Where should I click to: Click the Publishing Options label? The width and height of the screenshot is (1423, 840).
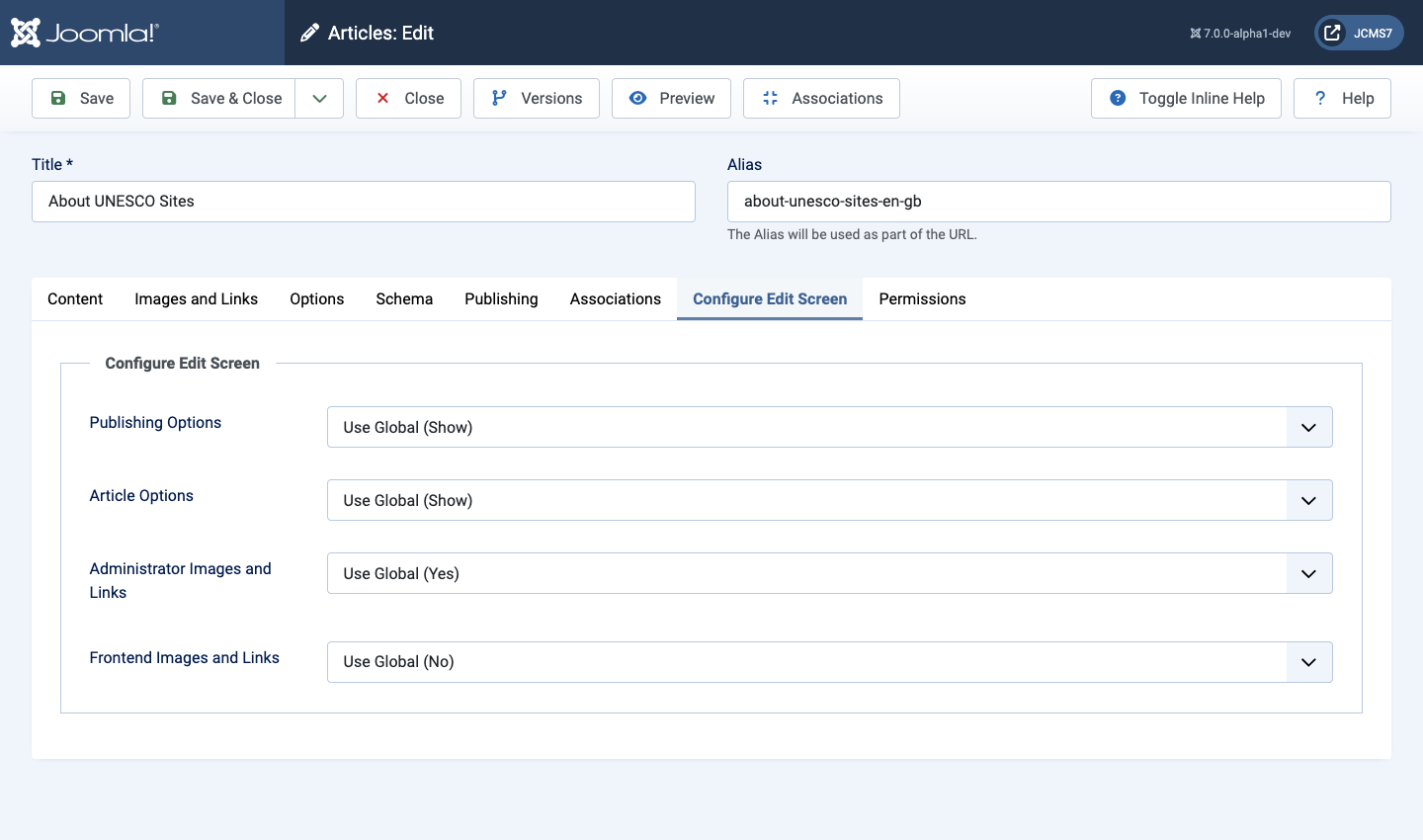pos(155,422)
